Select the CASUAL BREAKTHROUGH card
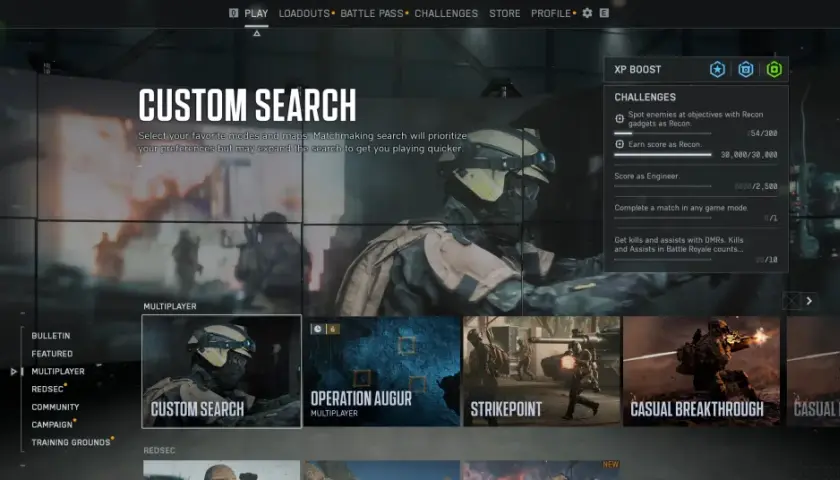The width and height of the screenshot is (840, 480). click(702, 371)
